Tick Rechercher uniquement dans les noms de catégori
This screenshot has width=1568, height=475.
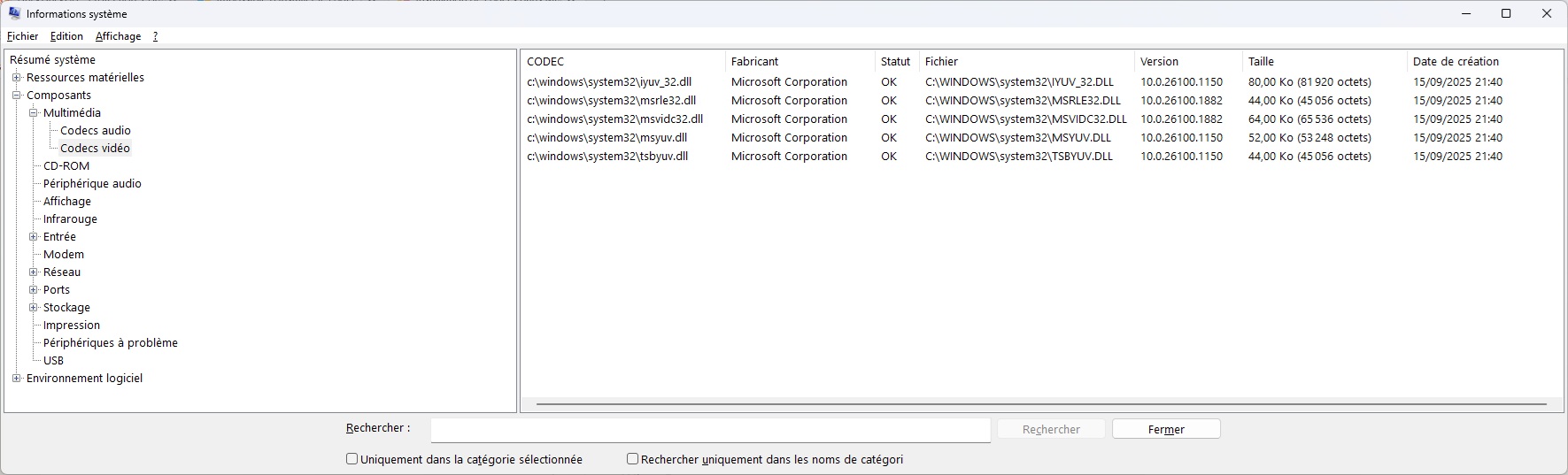[x=632, y=459]
